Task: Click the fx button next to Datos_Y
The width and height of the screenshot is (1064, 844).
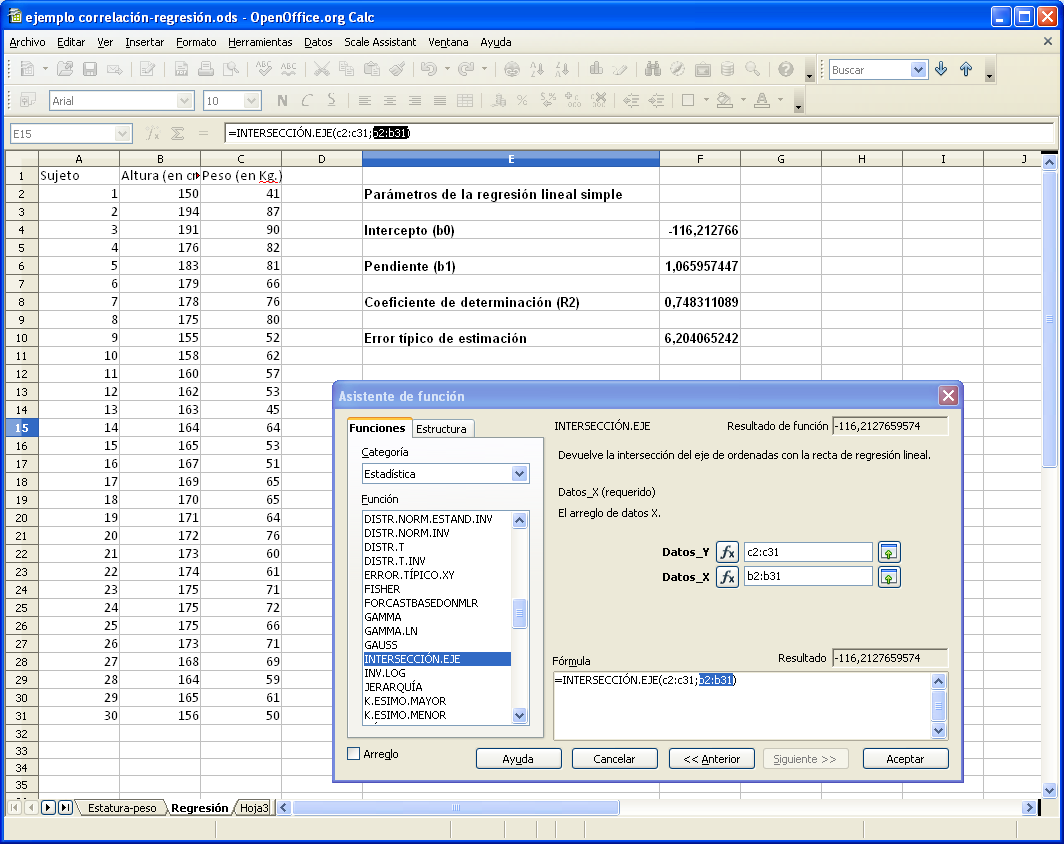Action: [727, 552]
